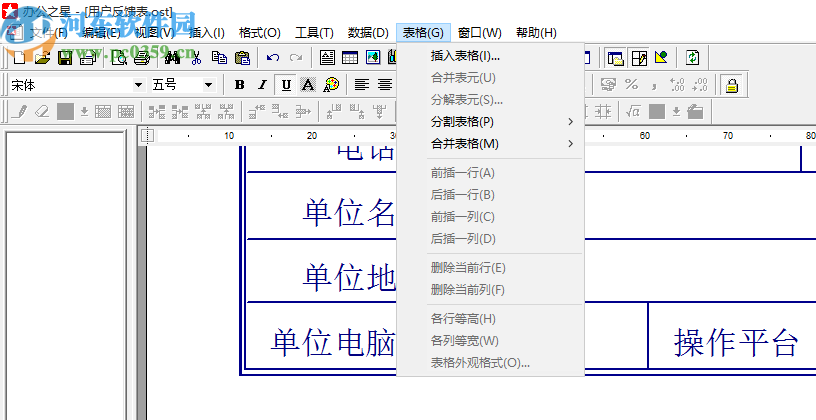Click the gray swatch beside the eraser
Screen dimensions: 816x420
click(x=65, y=111)
